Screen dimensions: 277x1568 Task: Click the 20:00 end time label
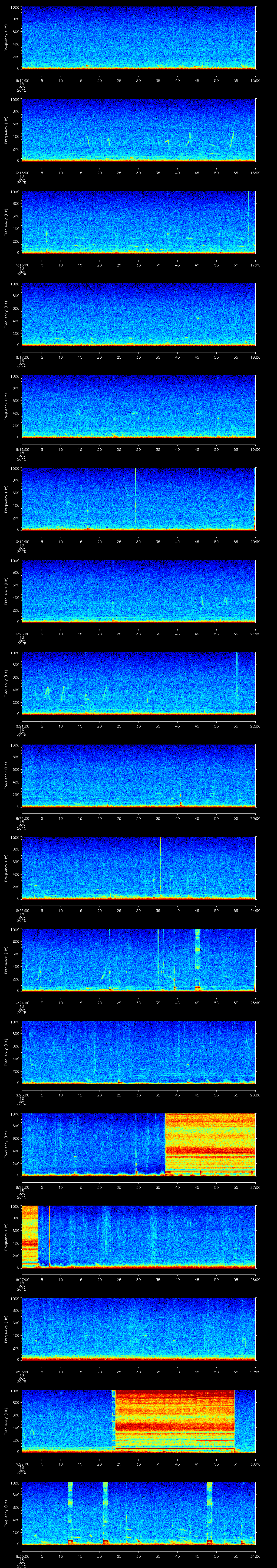pos(256,542)
